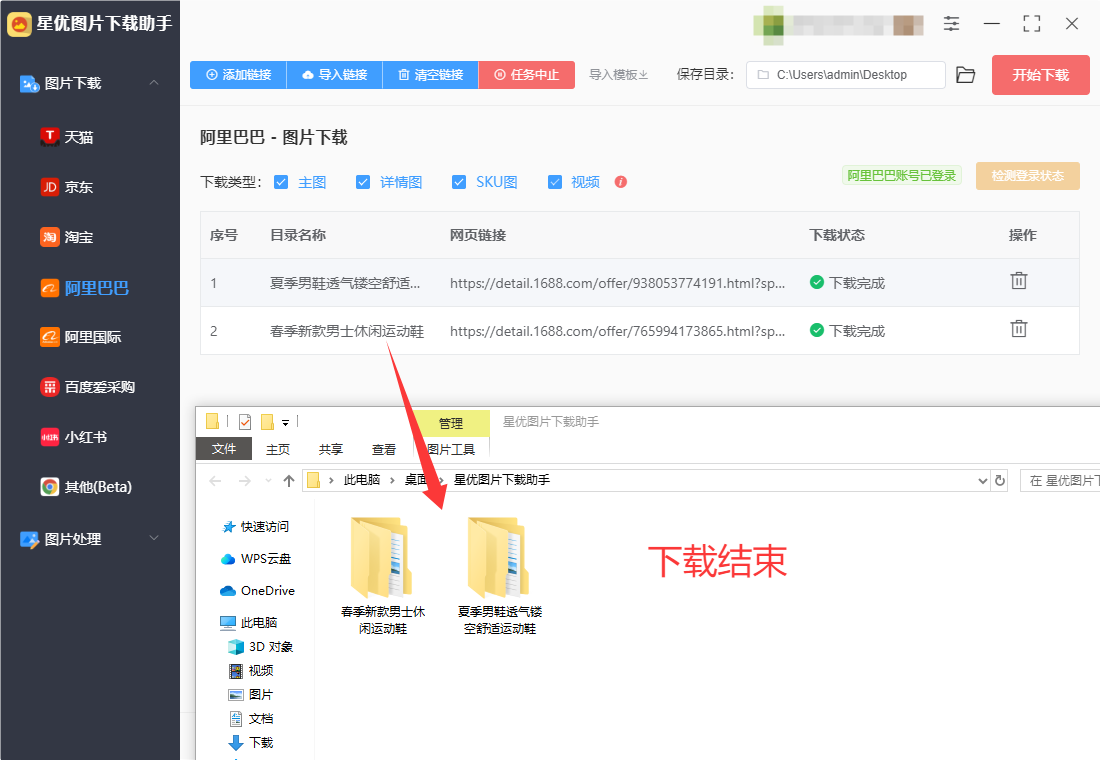Select 图片 in the Explorer tree
Viewport: 1100px width, 760px height.
pos(251,695)
